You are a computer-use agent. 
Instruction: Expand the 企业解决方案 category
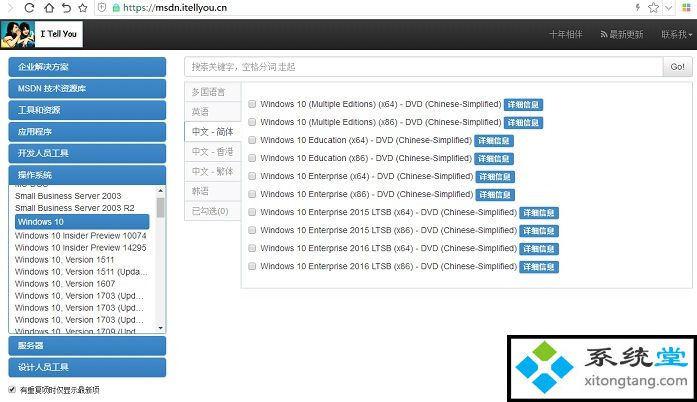[x=87, y=67]
